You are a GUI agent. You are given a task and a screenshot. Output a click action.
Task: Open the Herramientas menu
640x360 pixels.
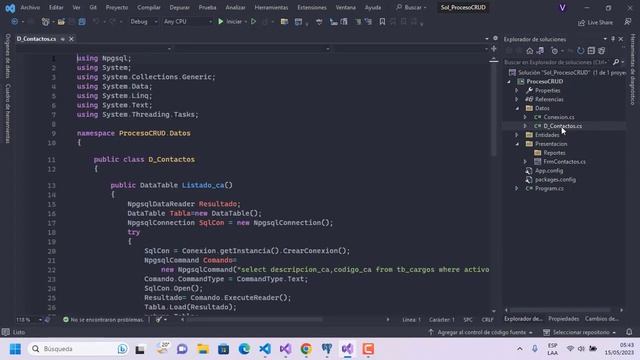point(271,7)
